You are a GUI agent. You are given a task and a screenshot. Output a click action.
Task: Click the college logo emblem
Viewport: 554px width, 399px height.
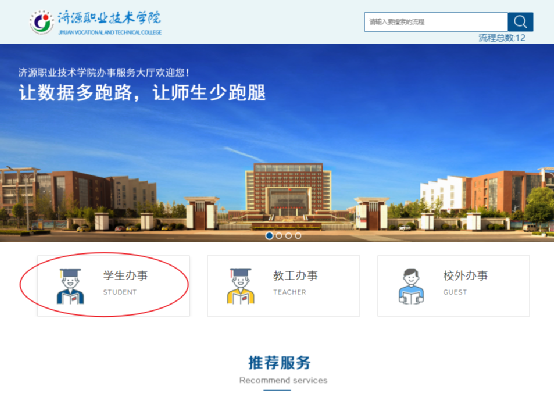click(x=41, y=22)
